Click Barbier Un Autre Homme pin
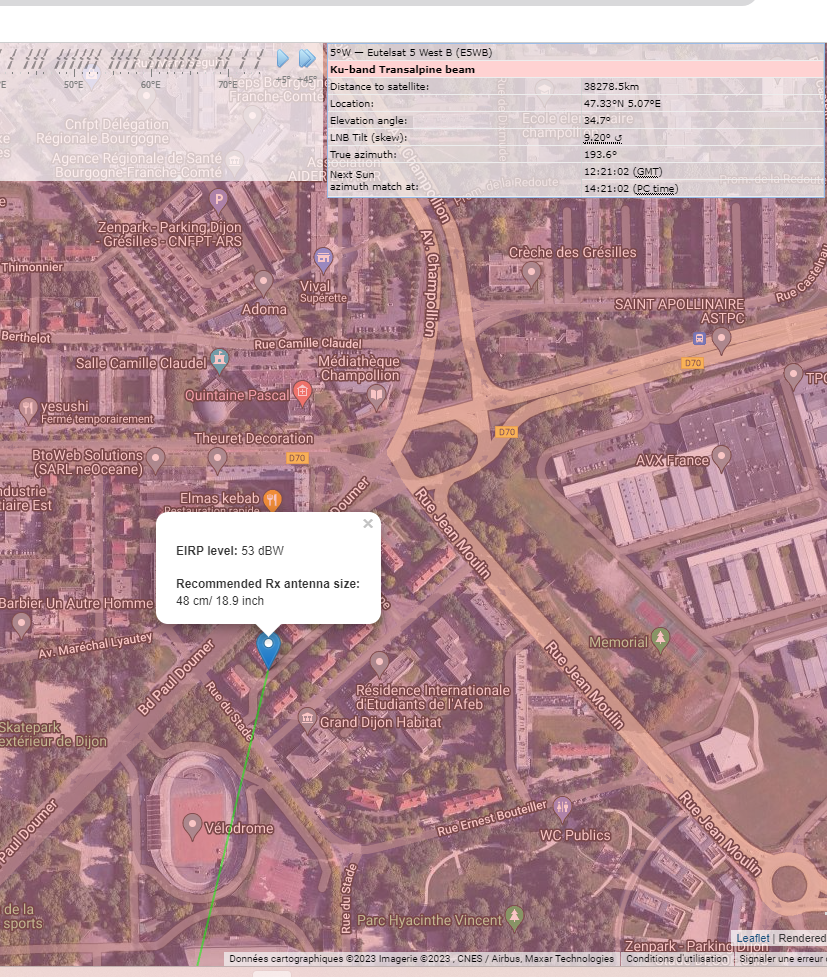 pyautogui.click(x=21, y=624)
